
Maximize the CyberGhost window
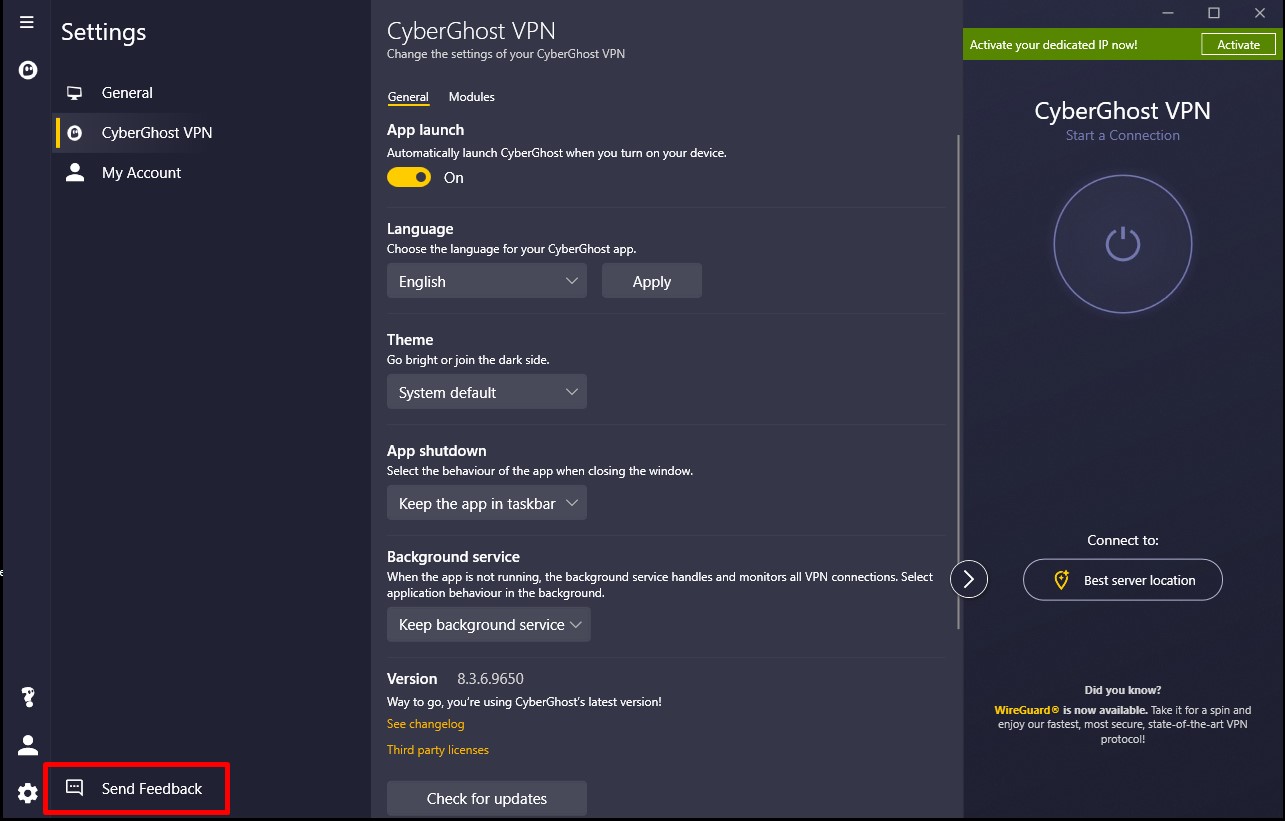tap(1214, 13)
